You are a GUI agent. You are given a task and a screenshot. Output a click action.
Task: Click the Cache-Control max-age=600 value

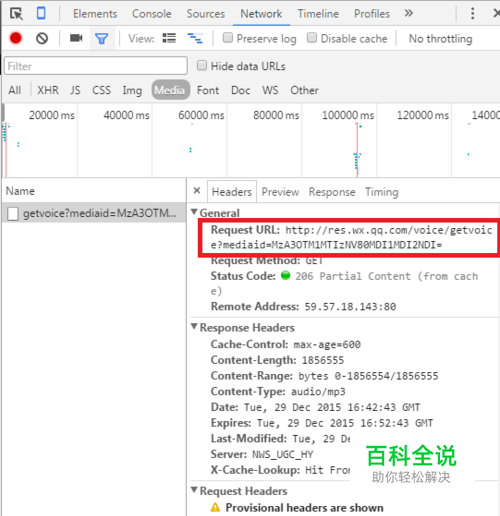point(327,344)
